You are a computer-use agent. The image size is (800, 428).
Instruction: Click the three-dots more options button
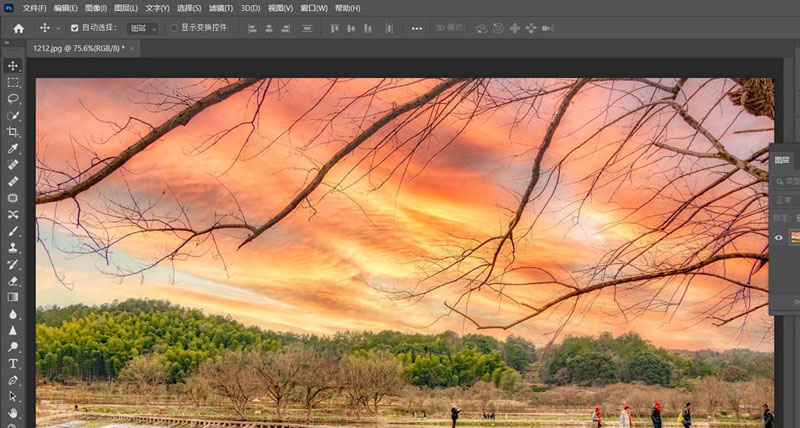[417, 28]
